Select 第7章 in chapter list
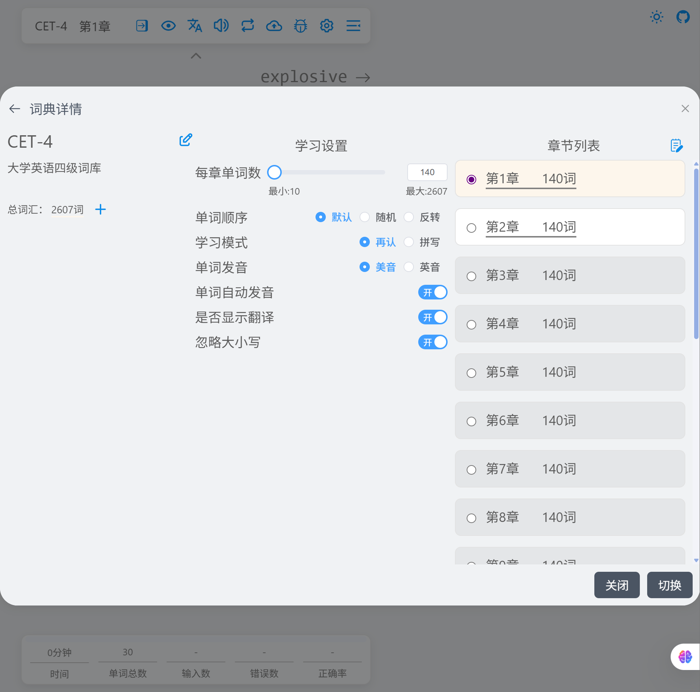This screenshot has height=692, width=700. pos(570,469)
